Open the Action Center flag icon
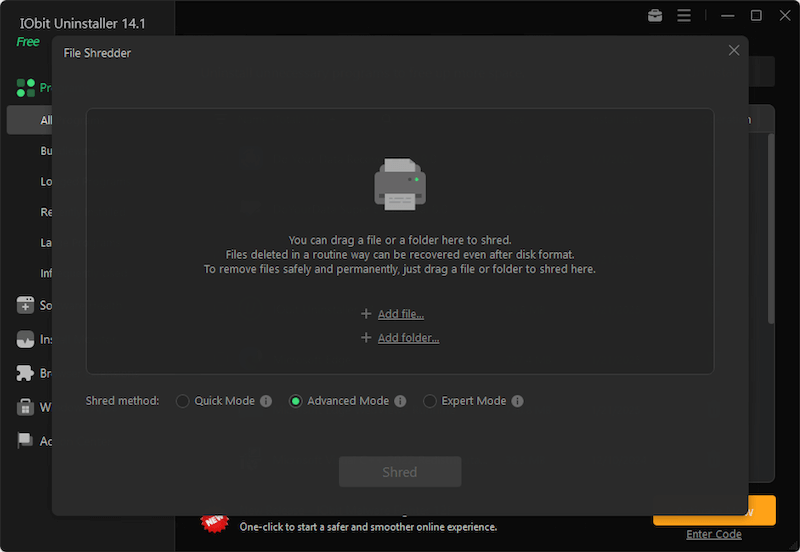Viewport: 800px width, 552px height. click(x=25, y=441)
